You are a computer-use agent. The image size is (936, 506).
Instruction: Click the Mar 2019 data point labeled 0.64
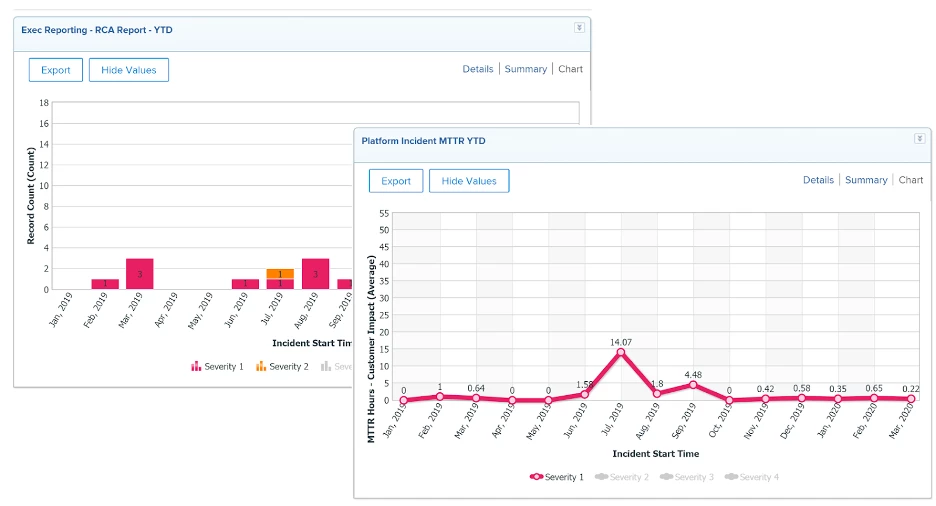[476, 398]
